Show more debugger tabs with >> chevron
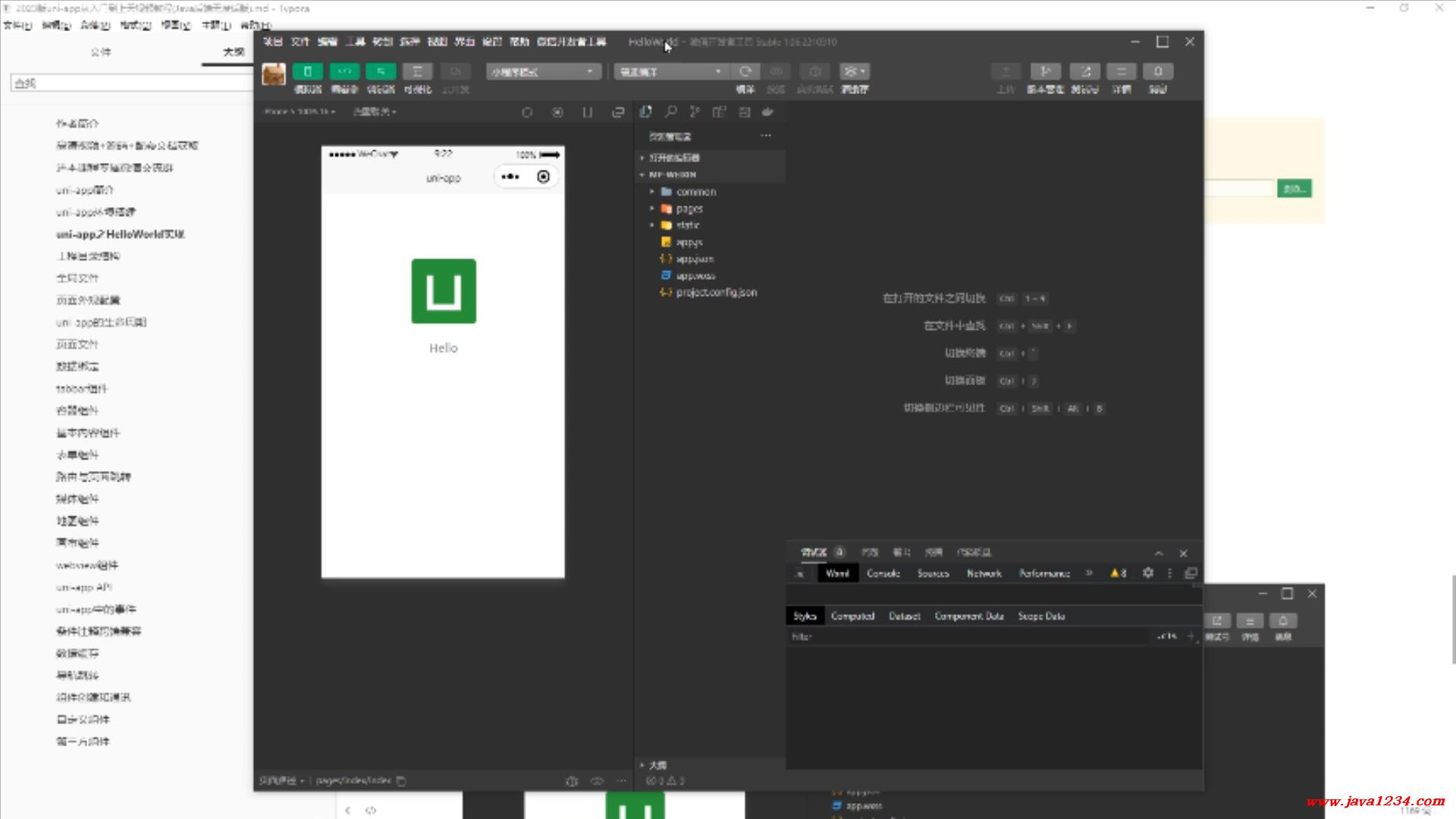Image resolution: width=1456 pixels, height=819 pixels. pos(1089,573)
